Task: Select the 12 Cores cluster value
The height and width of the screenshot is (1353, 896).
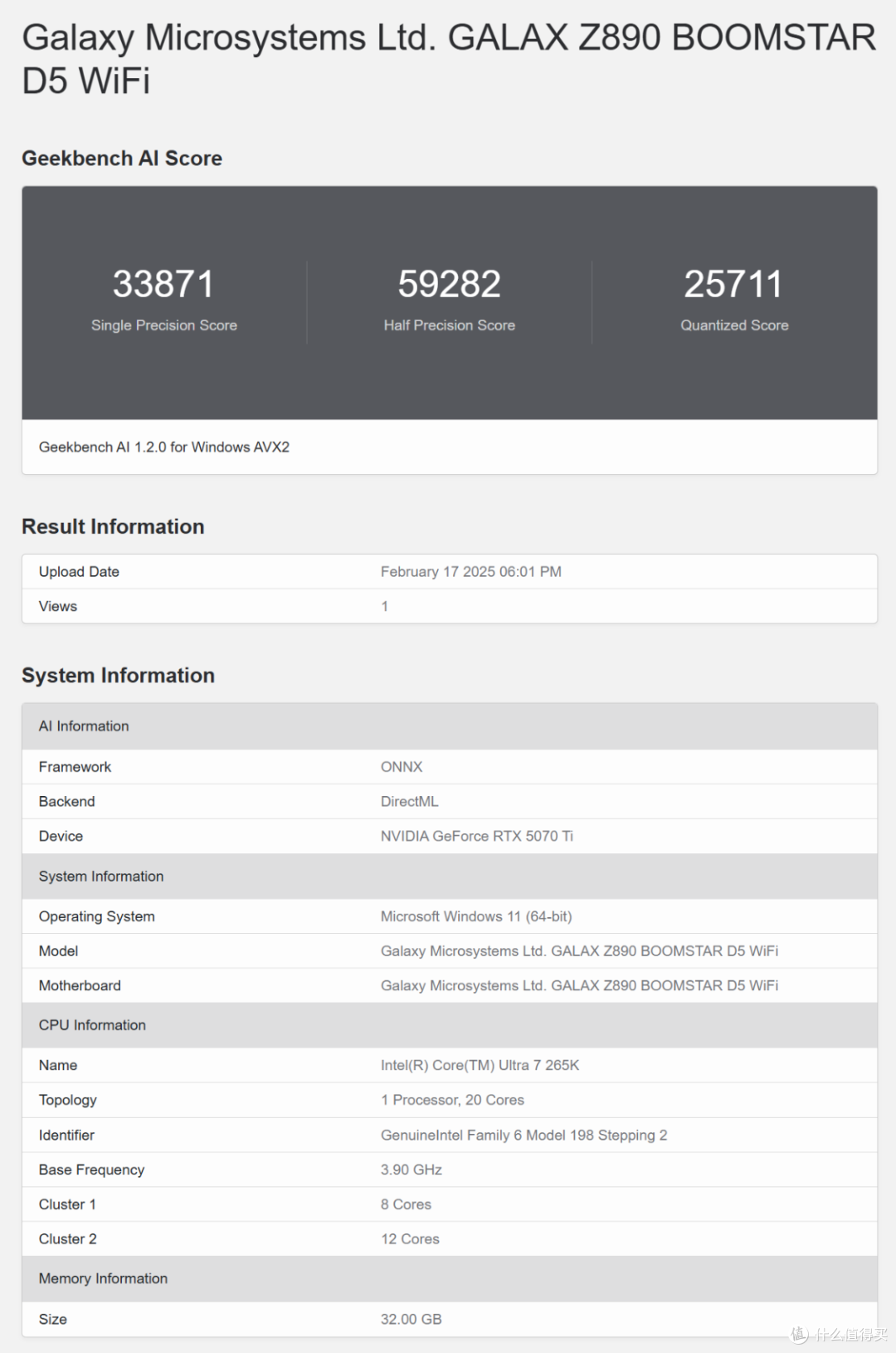Action: click(410, 1240)
